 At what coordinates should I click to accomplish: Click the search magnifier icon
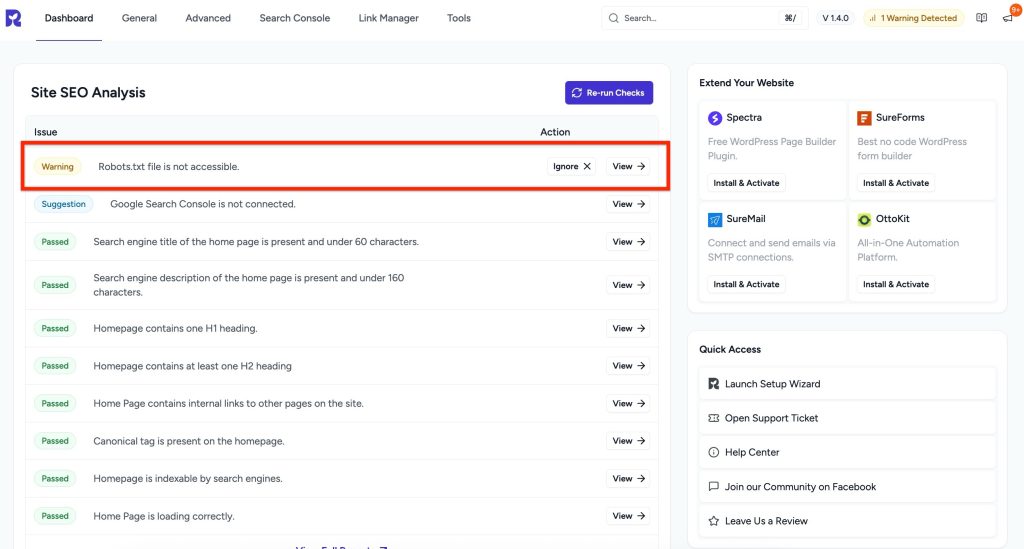[613, 18]
